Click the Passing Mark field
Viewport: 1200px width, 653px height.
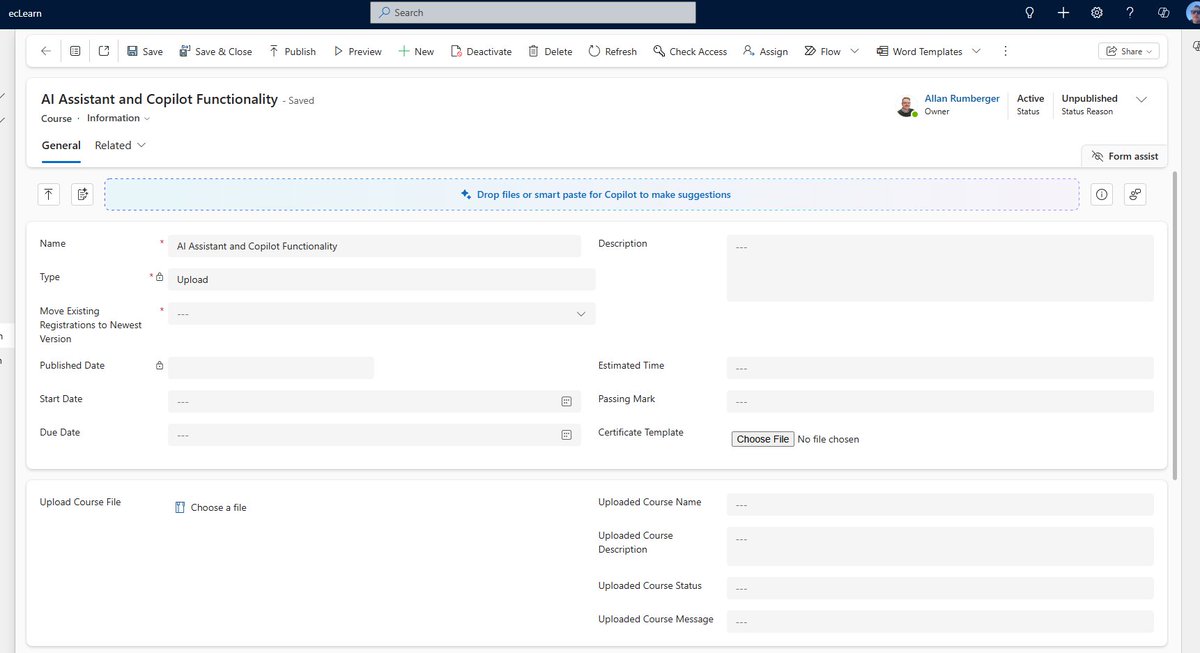tap(940, 401)
